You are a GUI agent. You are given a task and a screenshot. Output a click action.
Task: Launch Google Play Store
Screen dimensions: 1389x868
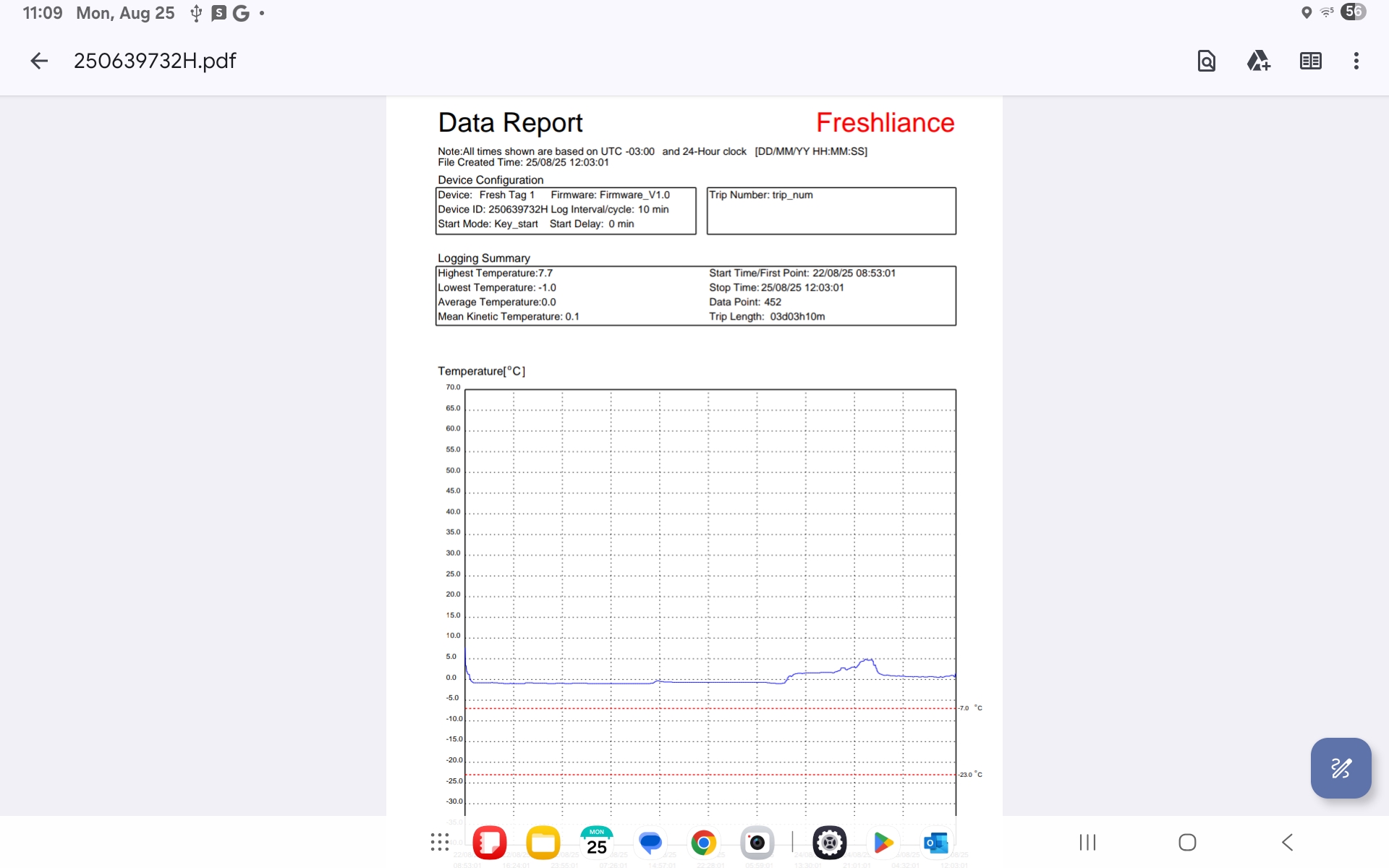[x=883, y=843]
